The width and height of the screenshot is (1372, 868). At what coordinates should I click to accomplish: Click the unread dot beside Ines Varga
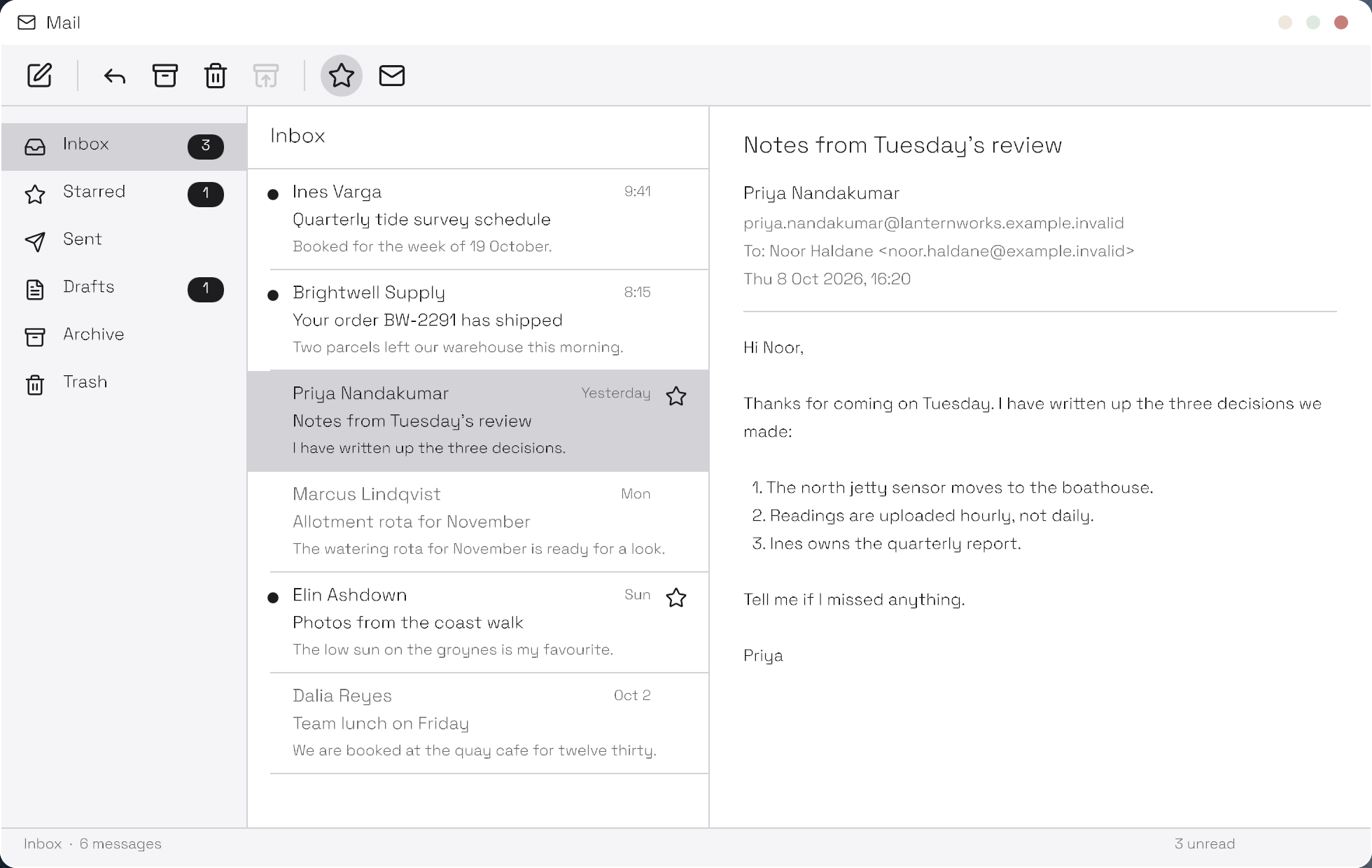(273, 195)
